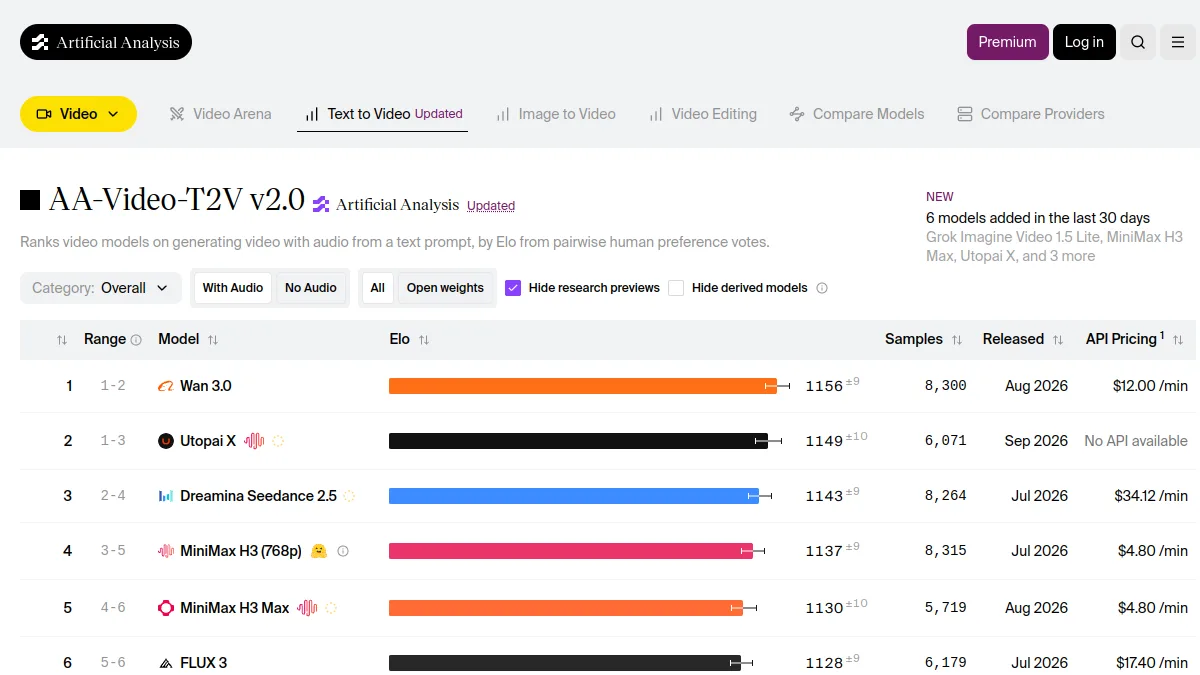This screenshot has width=1200, height=675.
Task: Click the pink Elo bar for MiniMax H3 (768p)
Action: [571, 551]
